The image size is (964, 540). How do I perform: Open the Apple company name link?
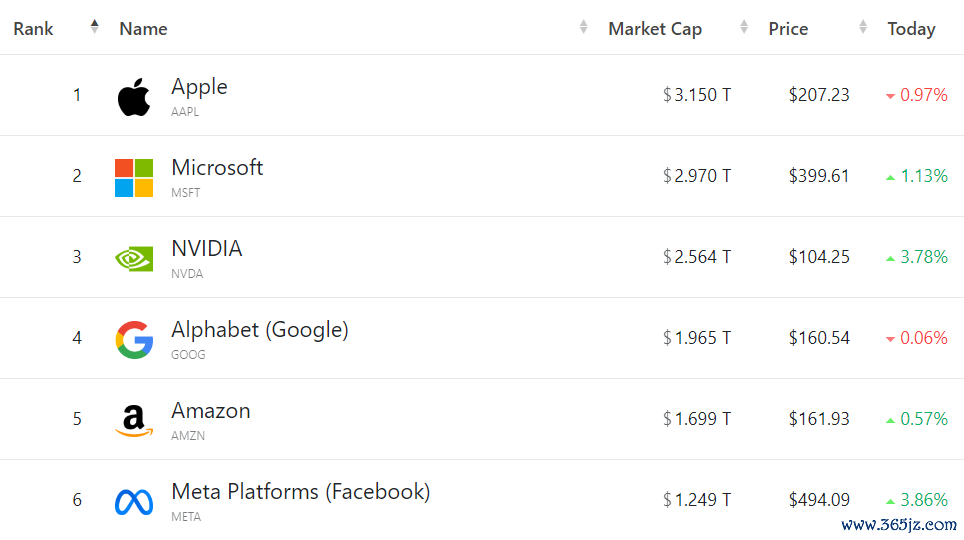pyautogui.click(x=199, y=87)
